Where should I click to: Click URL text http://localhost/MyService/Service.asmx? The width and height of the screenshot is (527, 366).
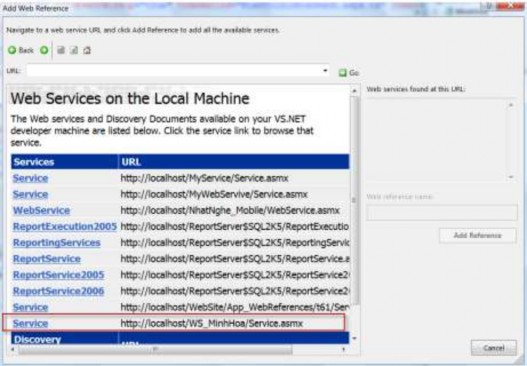point(204,178)
